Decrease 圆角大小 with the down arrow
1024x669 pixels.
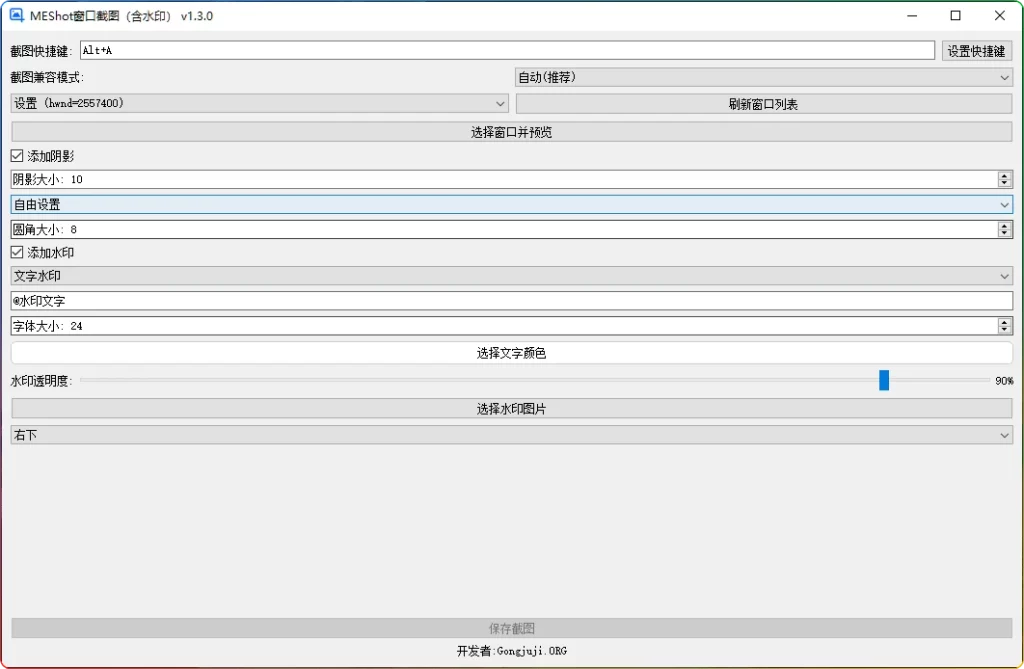pos(1005,234)
